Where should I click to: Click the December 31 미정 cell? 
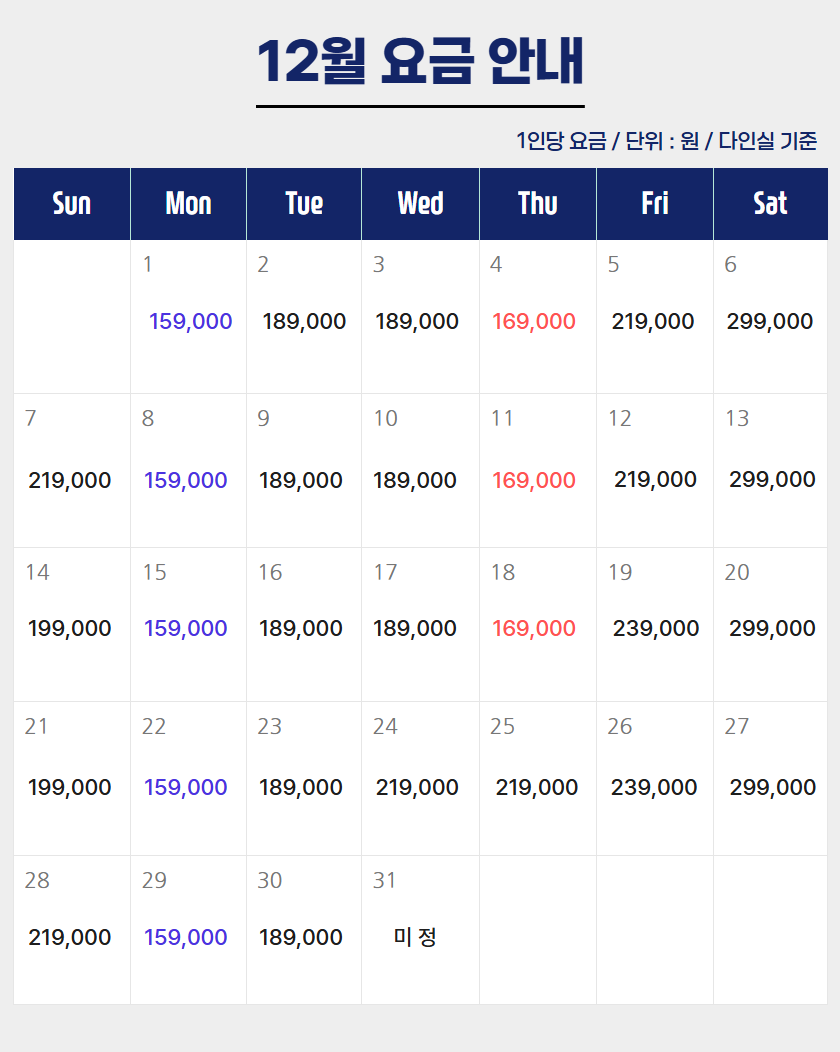tap(415, 937)
